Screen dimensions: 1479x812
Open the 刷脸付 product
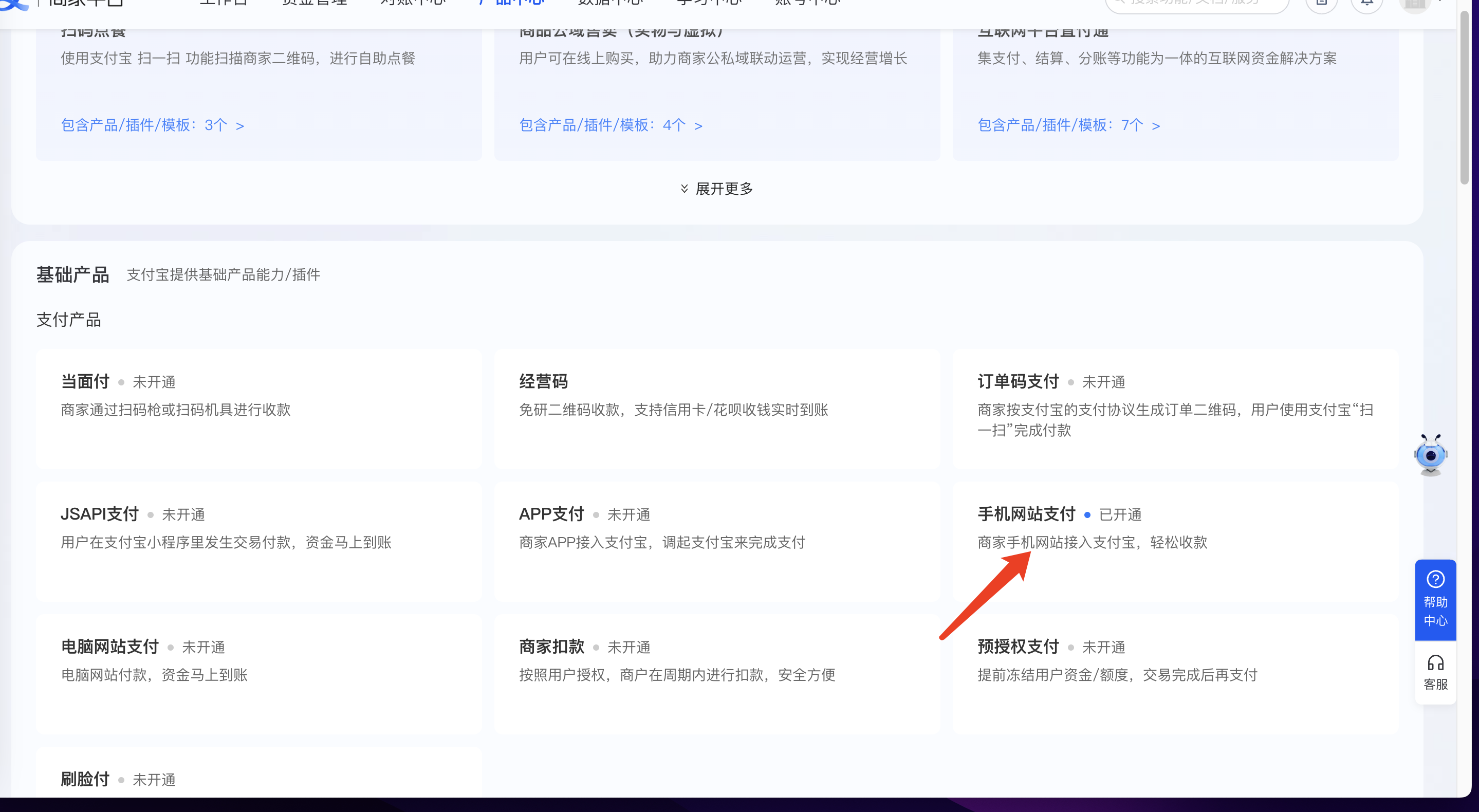[x=258, y=772]
